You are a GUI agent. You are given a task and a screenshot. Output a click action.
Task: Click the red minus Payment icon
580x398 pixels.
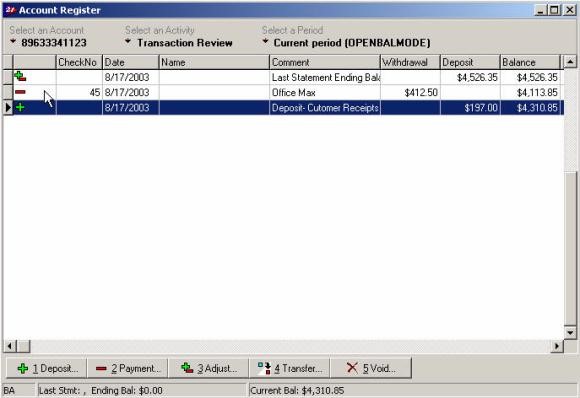tap(101, 368)
